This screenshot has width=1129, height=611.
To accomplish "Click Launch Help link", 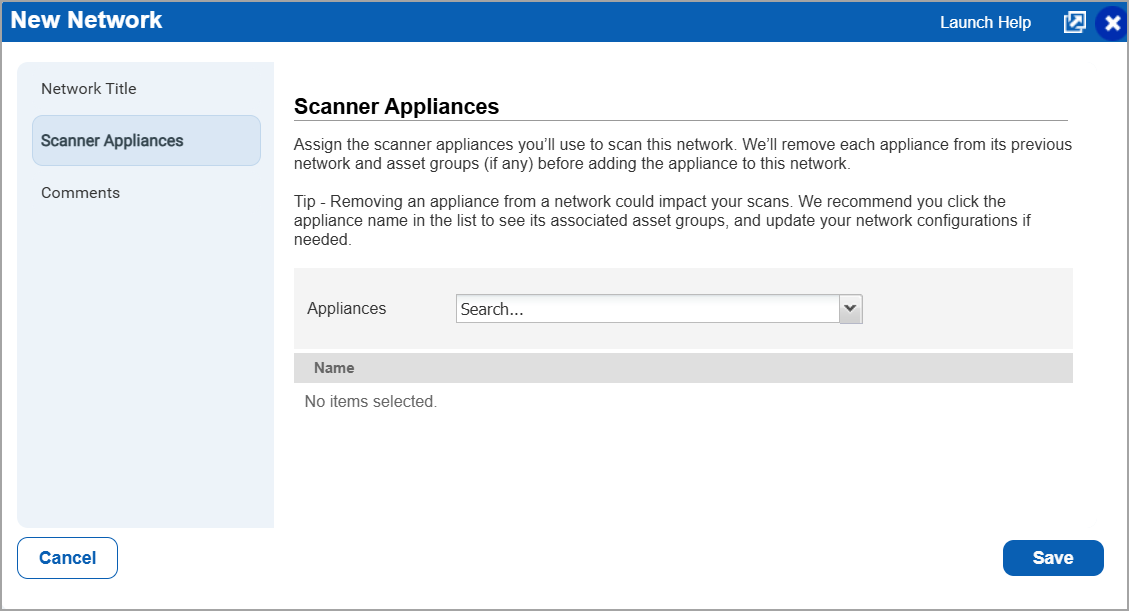I will 985,22.
